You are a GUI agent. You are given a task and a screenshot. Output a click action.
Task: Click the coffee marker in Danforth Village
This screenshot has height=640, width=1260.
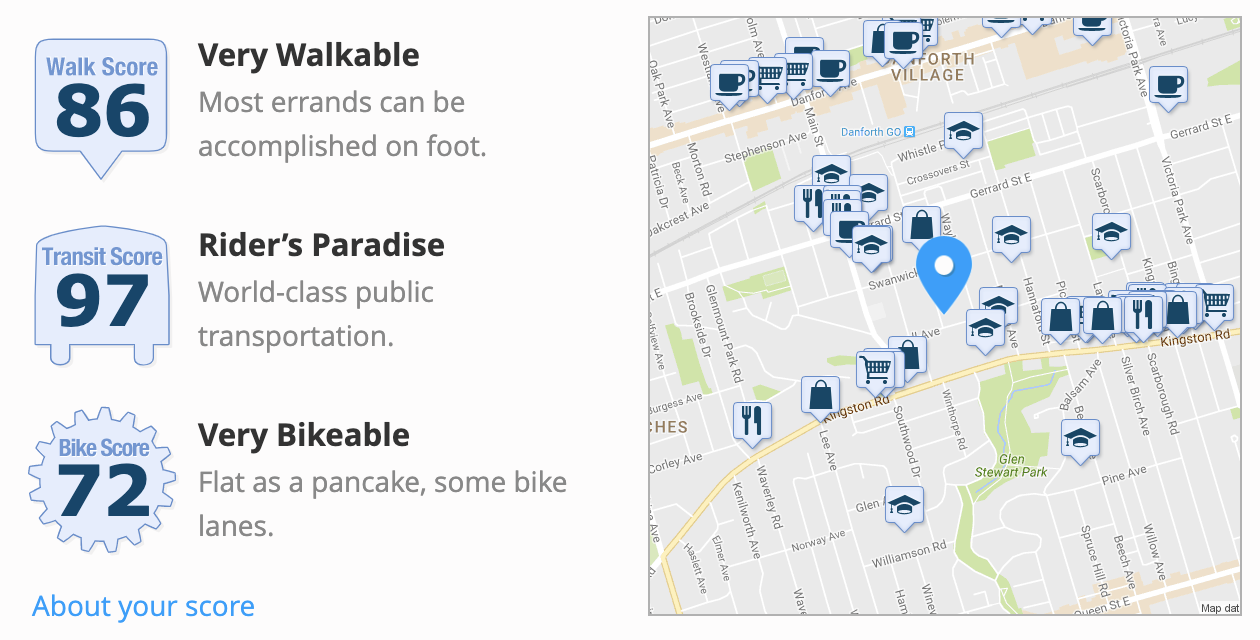point(904,42)
